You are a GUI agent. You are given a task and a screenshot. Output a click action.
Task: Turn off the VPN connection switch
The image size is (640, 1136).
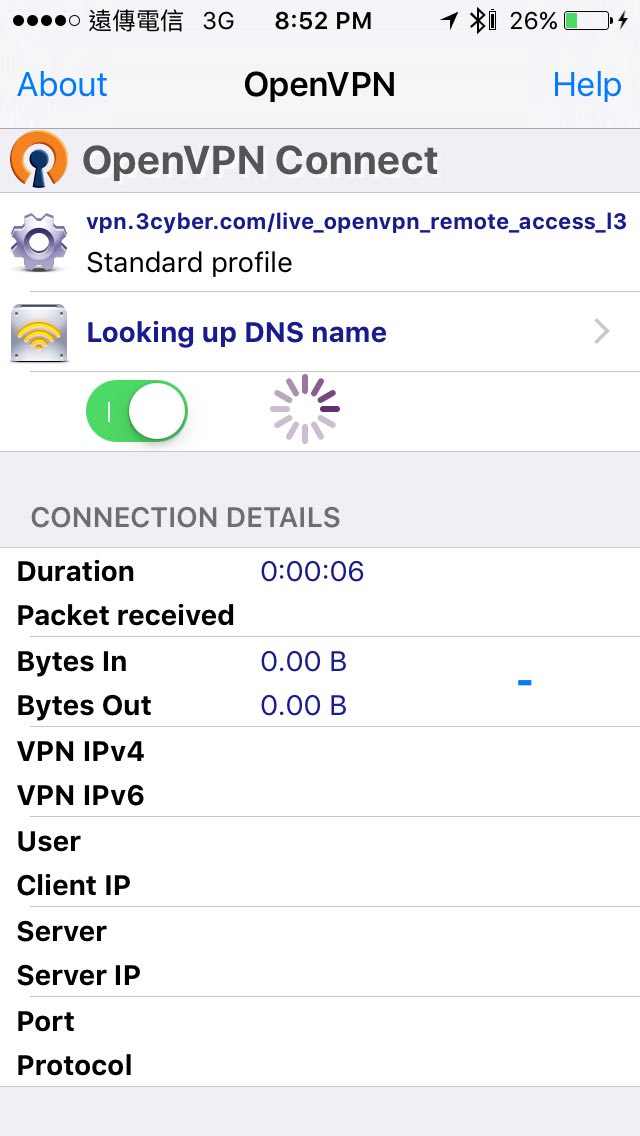(137, 410)
